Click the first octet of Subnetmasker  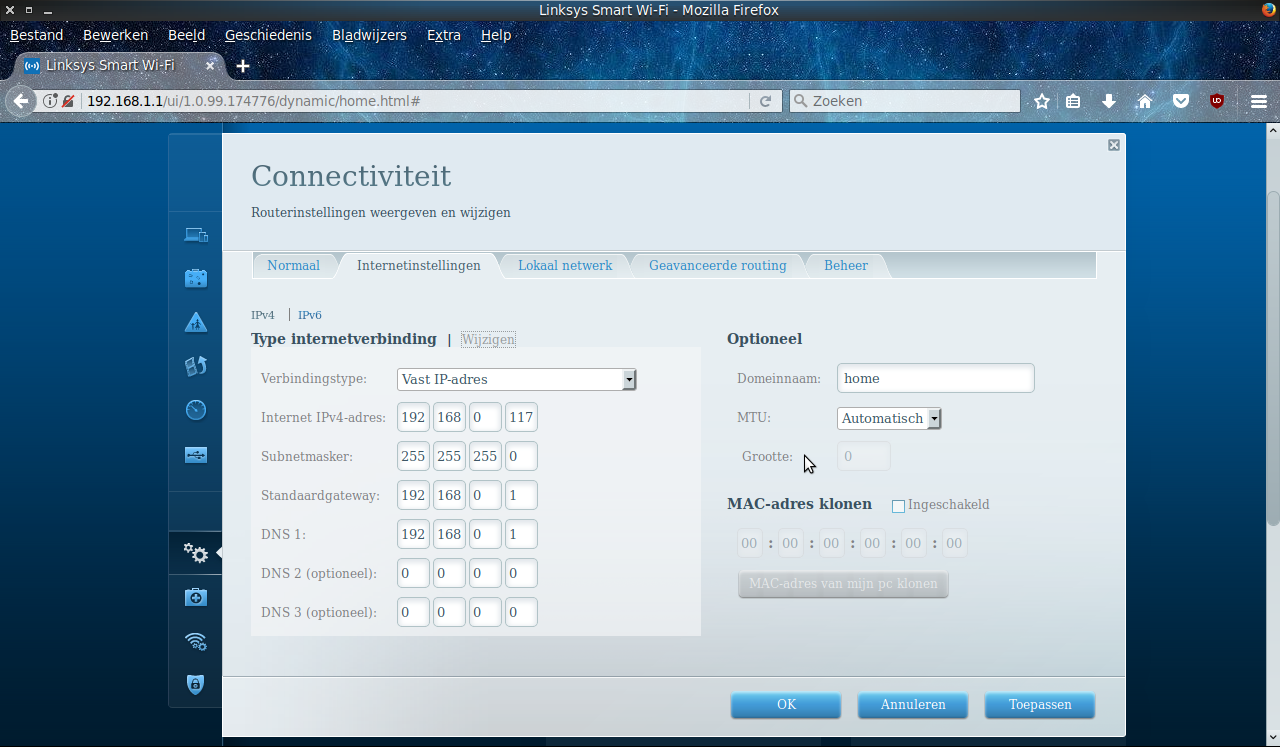coord(413,456)
